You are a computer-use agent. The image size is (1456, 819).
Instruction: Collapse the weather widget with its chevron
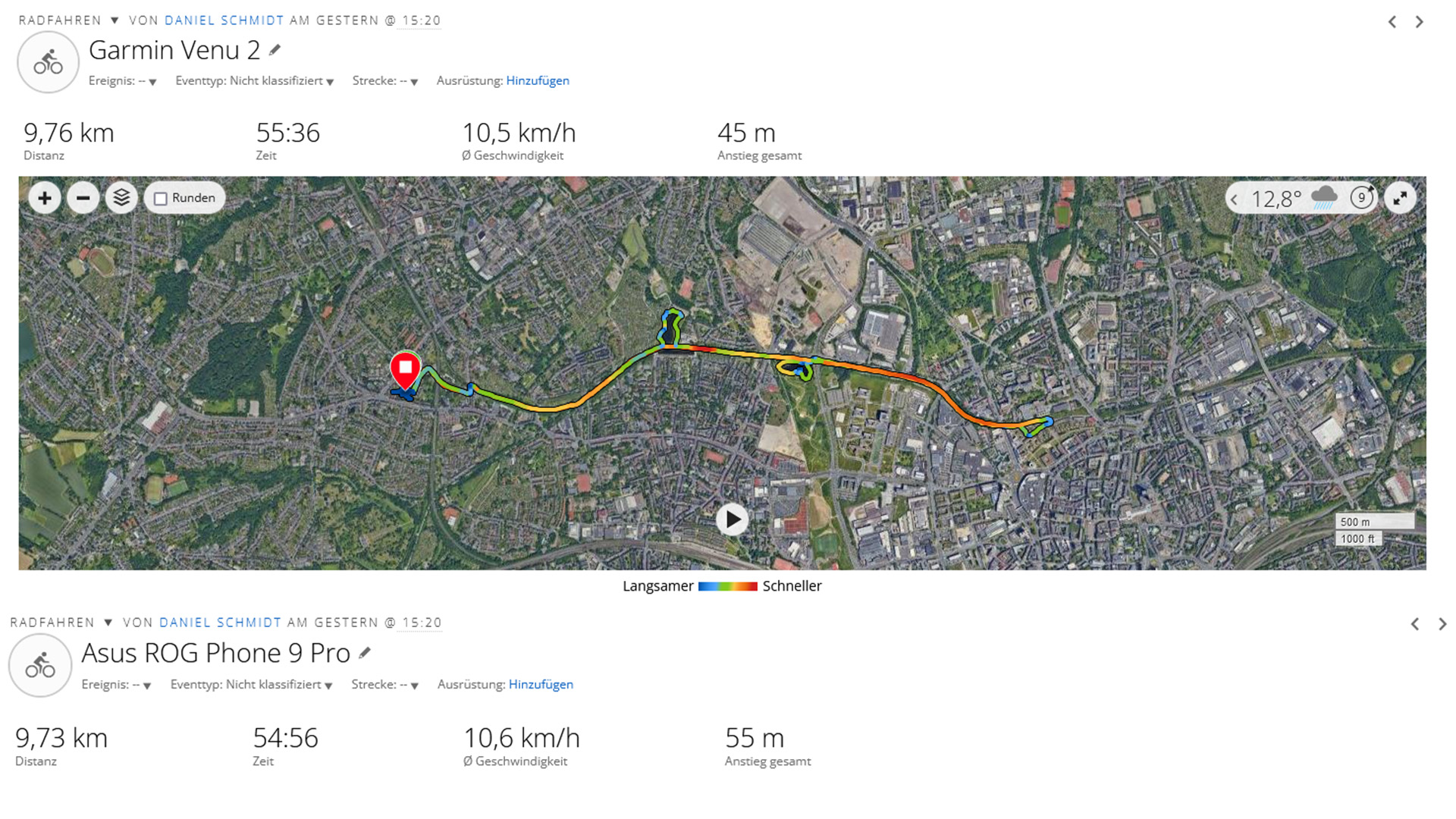[x=1235, y=199]
